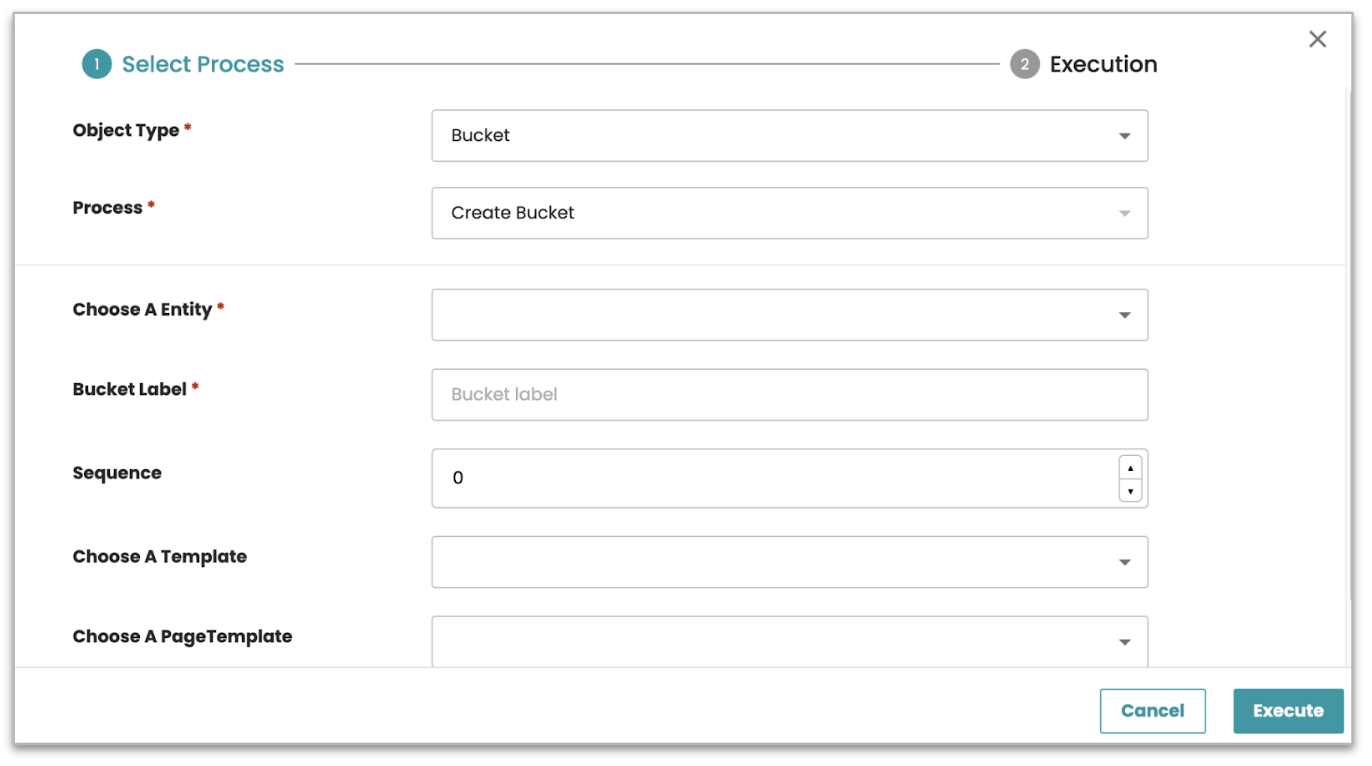Decrease Sequence with the down arrow
This screenshot has width=1372, height=766.
click(1130, 491)
